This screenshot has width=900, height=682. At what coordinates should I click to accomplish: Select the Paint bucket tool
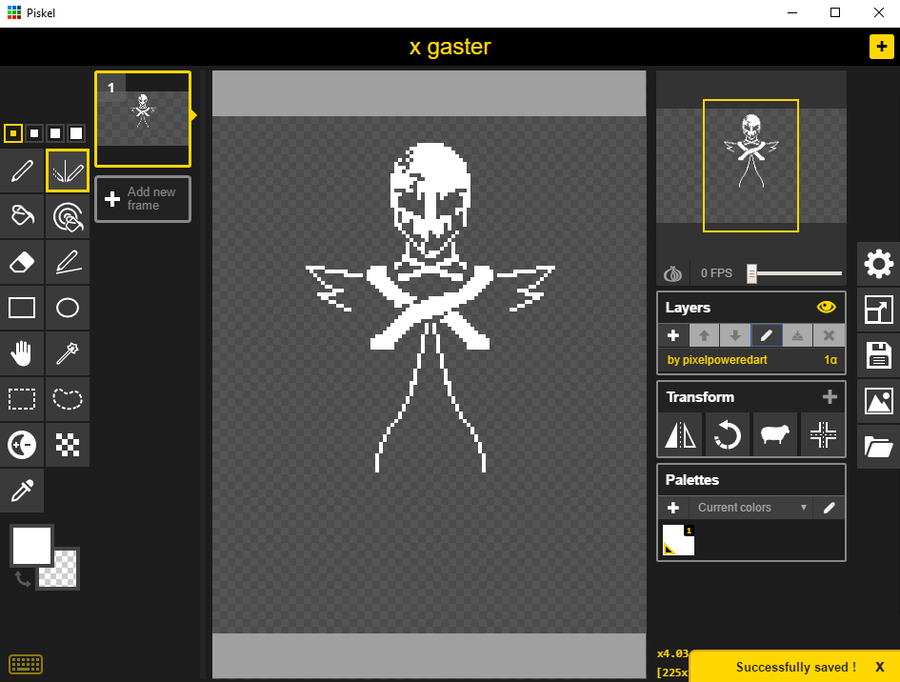[22, 216]
